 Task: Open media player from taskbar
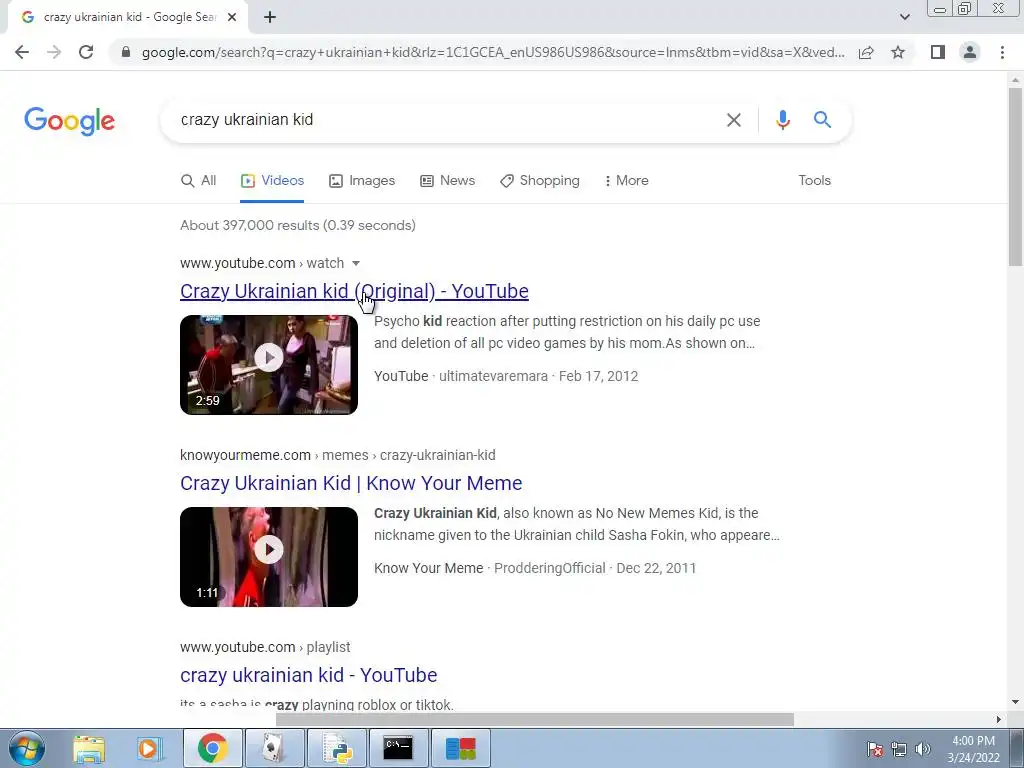[x=150, y=749]
